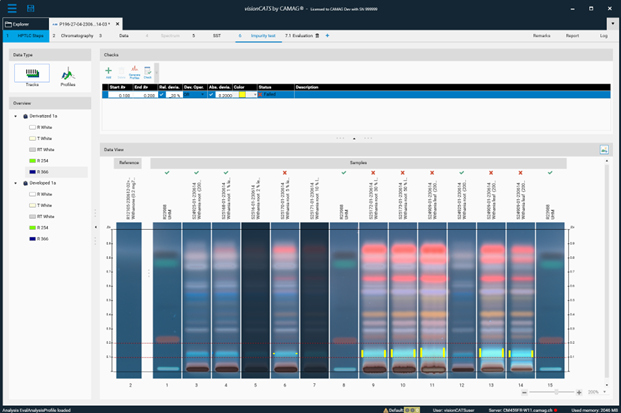
Task: Select R 254 image under Derivatized 1a
Action: click(45, 160)
